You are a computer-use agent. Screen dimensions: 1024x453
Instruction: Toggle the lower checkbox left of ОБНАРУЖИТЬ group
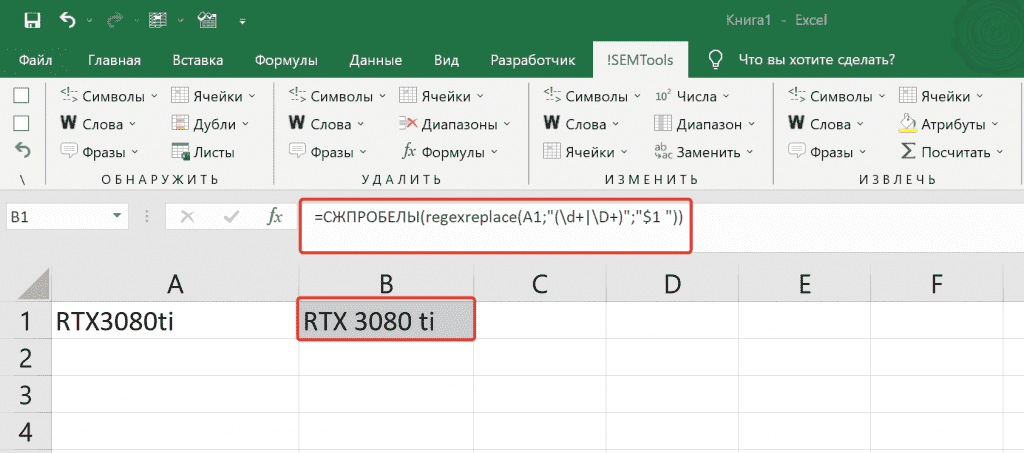point(22,123)
